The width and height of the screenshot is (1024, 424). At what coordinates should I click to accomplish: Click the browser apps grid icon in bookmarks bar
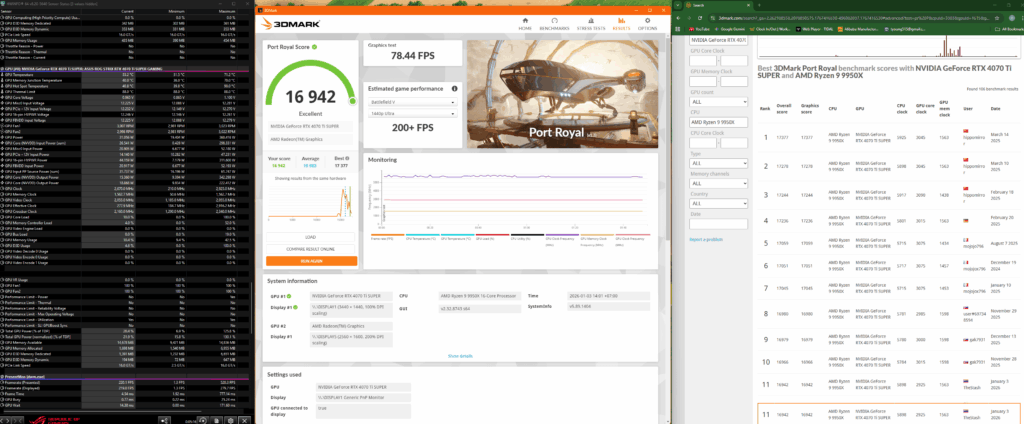click(677, 29)
